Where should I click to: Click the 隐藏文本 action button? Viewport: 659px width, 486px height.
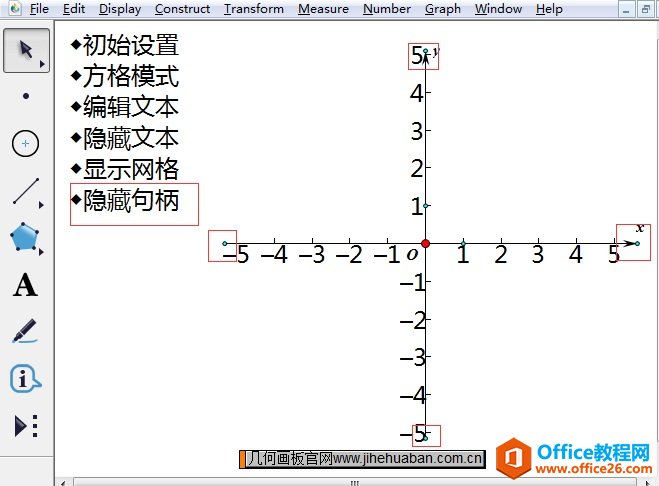click(x=125, y=138)
